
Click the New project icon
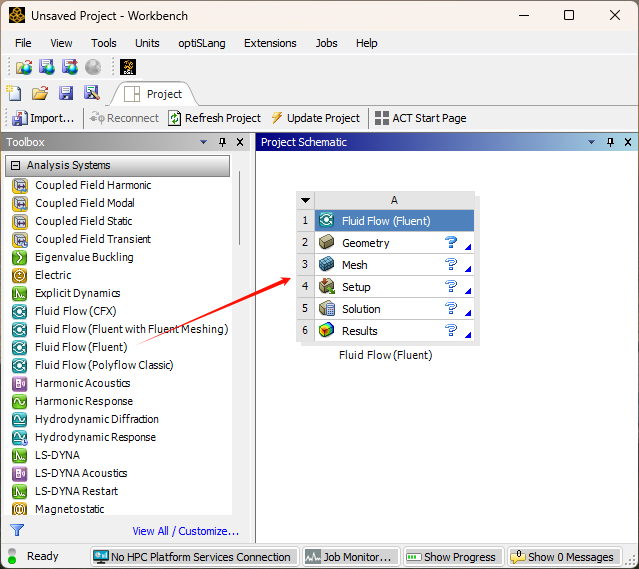click(14, 93)
